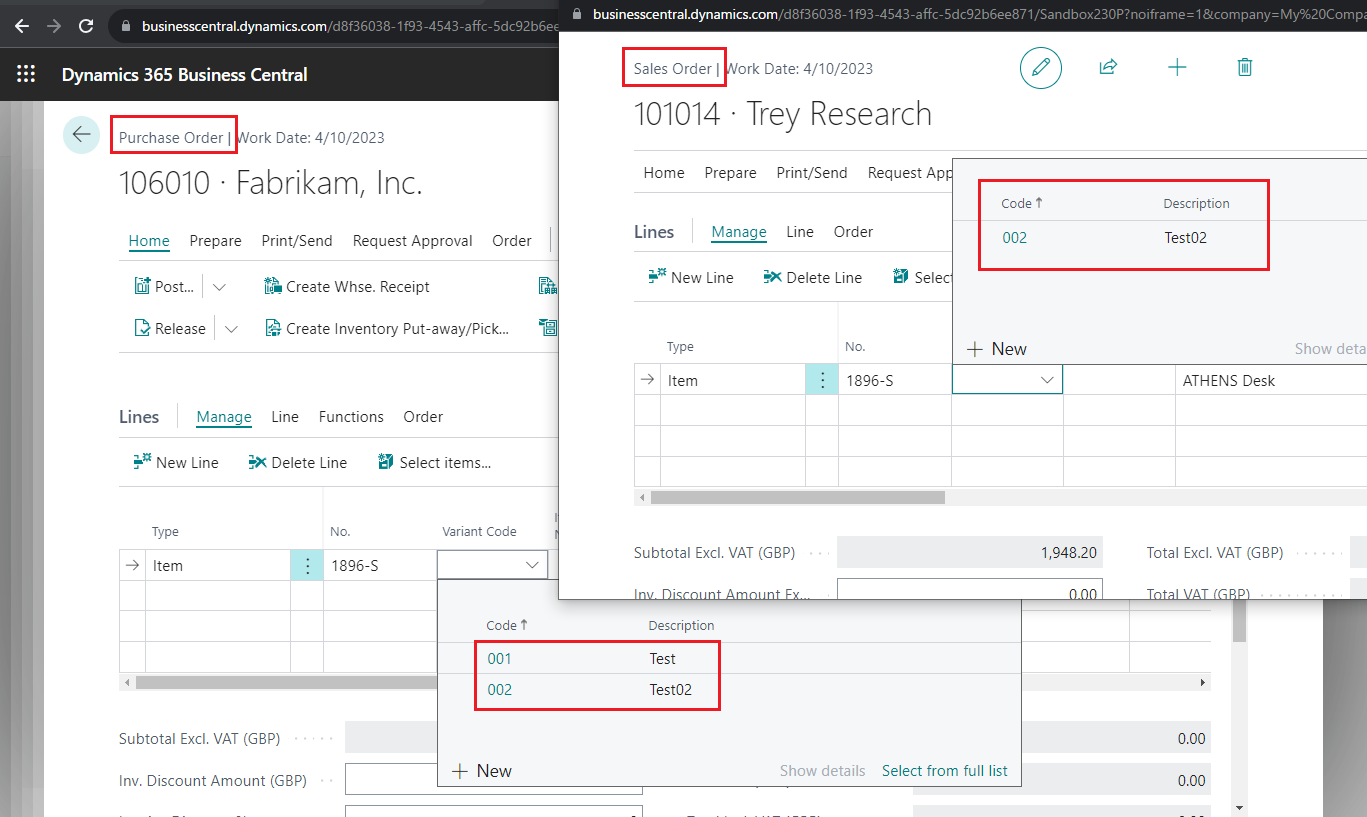
Task: Click the pencil edit icon on Sales Order
Action: [x=1040, y=68]
